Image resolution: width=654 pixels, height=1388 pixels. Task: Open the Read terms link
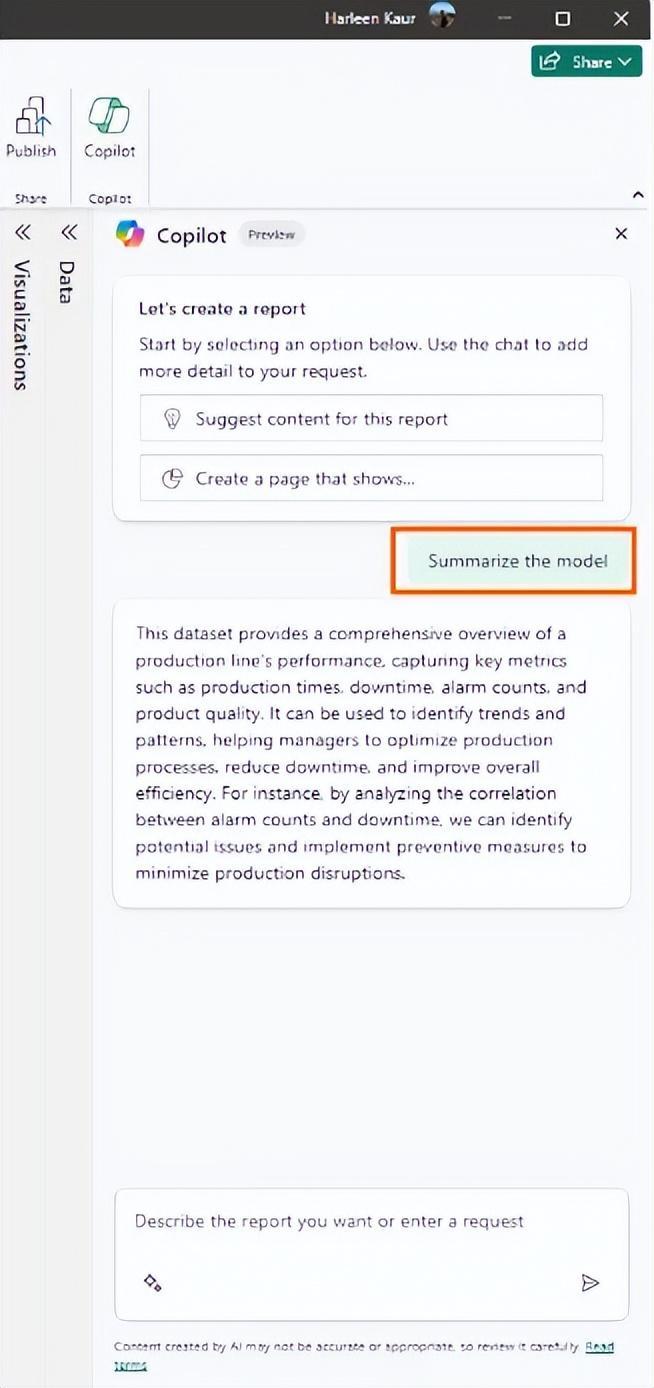click(599, 1346)
